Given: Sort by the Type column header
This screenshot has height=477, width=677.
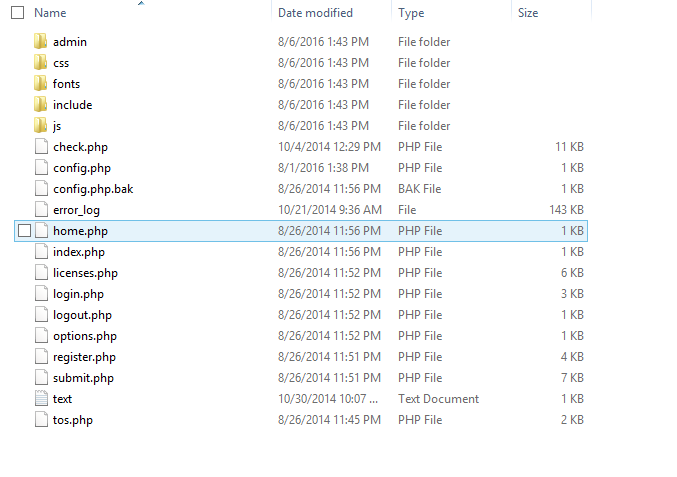Looking at the screenshot, I should 411,13.
